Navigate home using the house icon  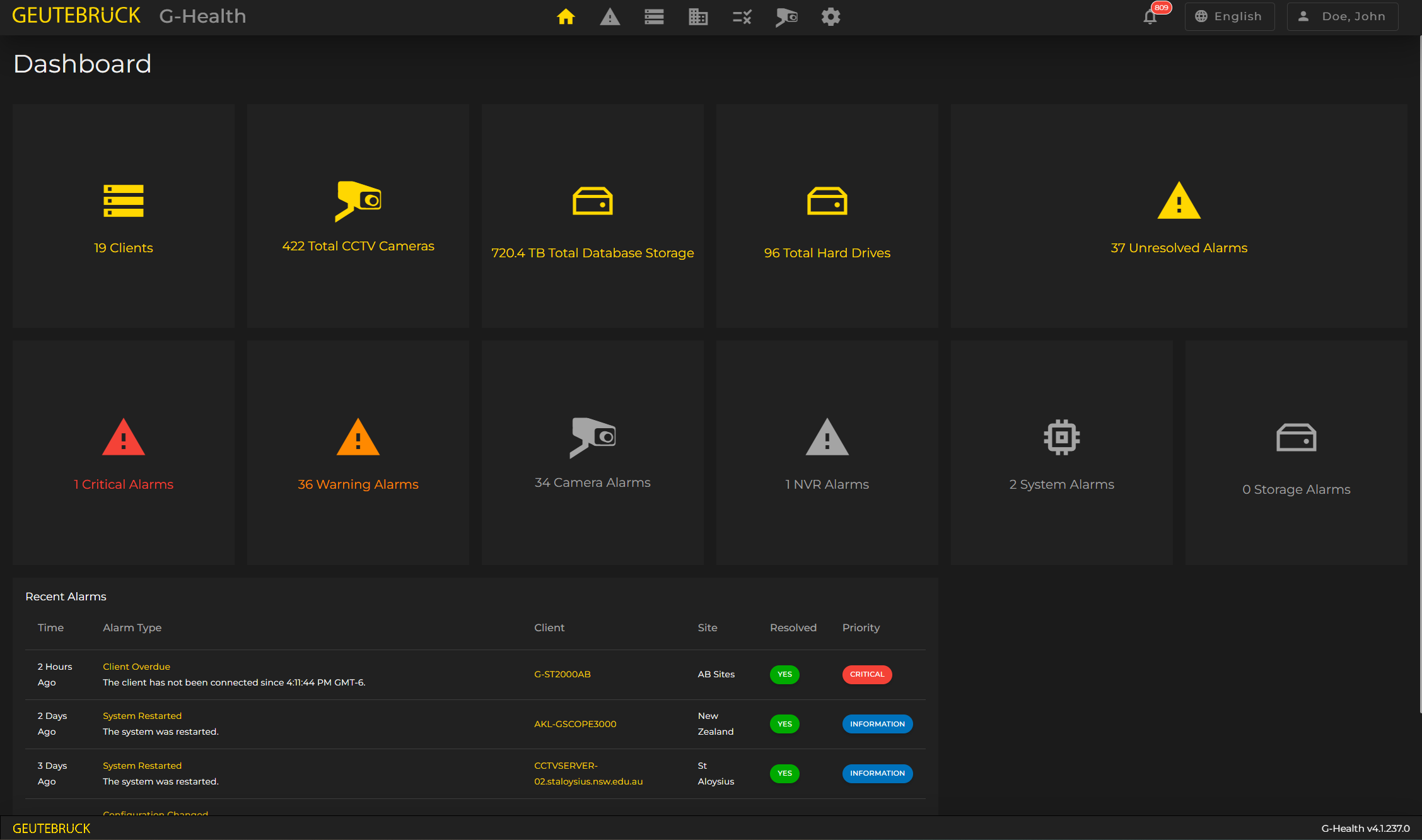coord(566,17)
